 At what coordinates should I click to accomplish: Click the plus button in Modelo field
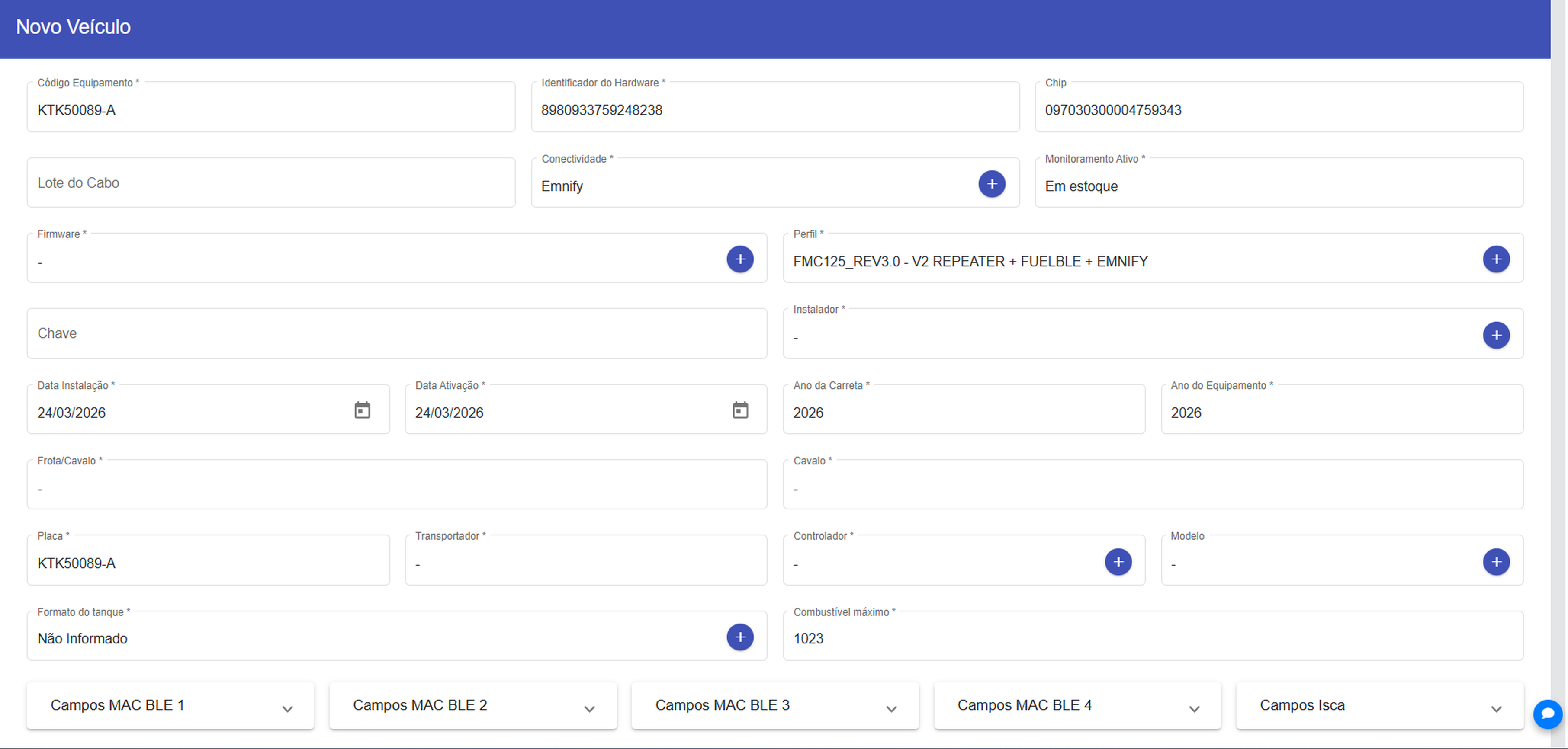1496,562
